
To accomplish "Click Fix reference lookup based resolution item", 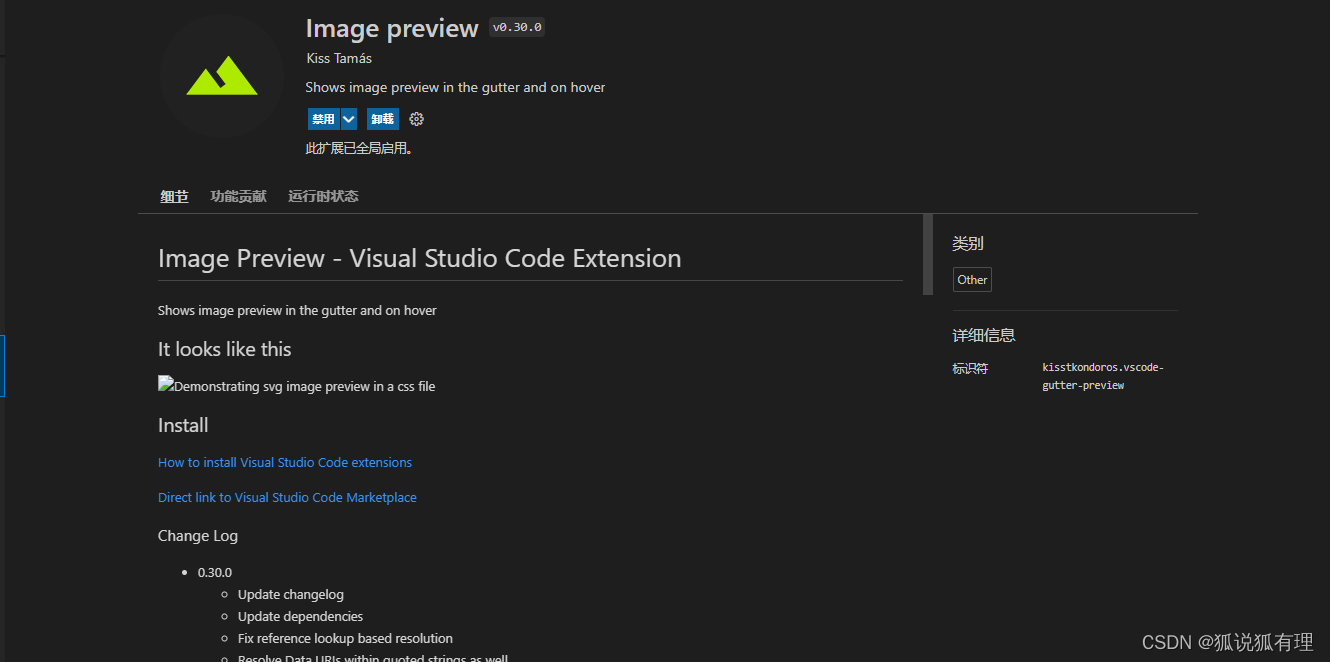I will point(345,638).
